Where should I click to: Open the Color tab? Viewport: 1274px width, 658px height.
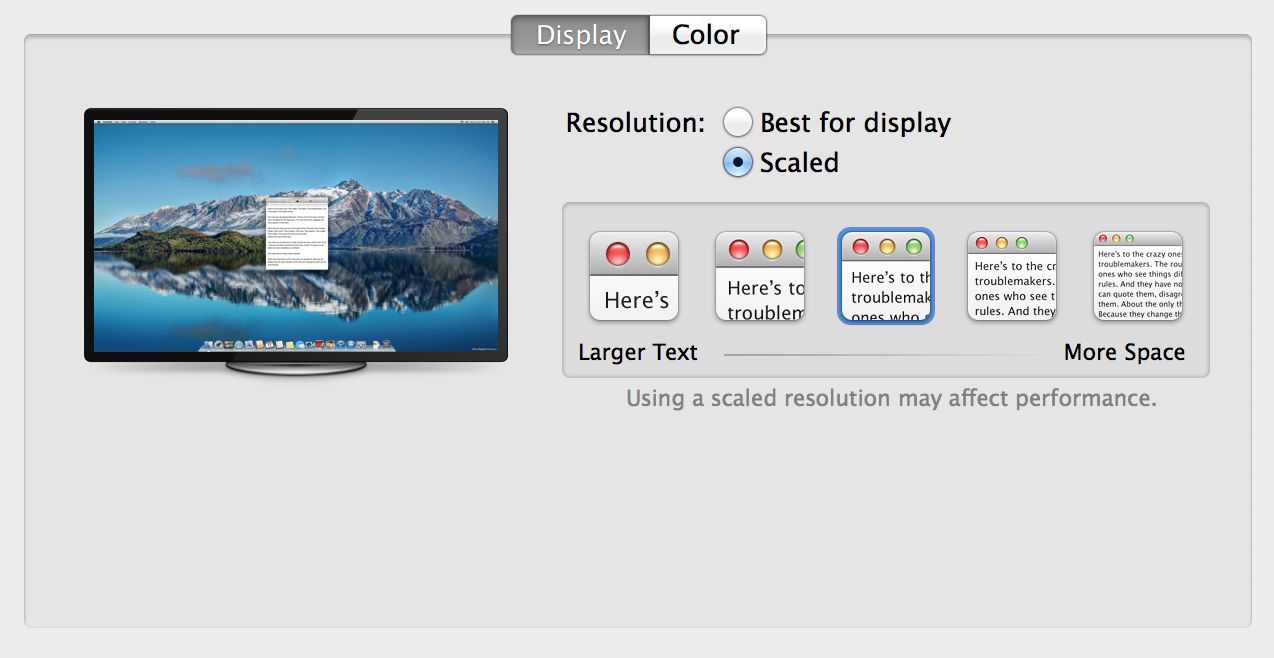click(x=707, y=35)
